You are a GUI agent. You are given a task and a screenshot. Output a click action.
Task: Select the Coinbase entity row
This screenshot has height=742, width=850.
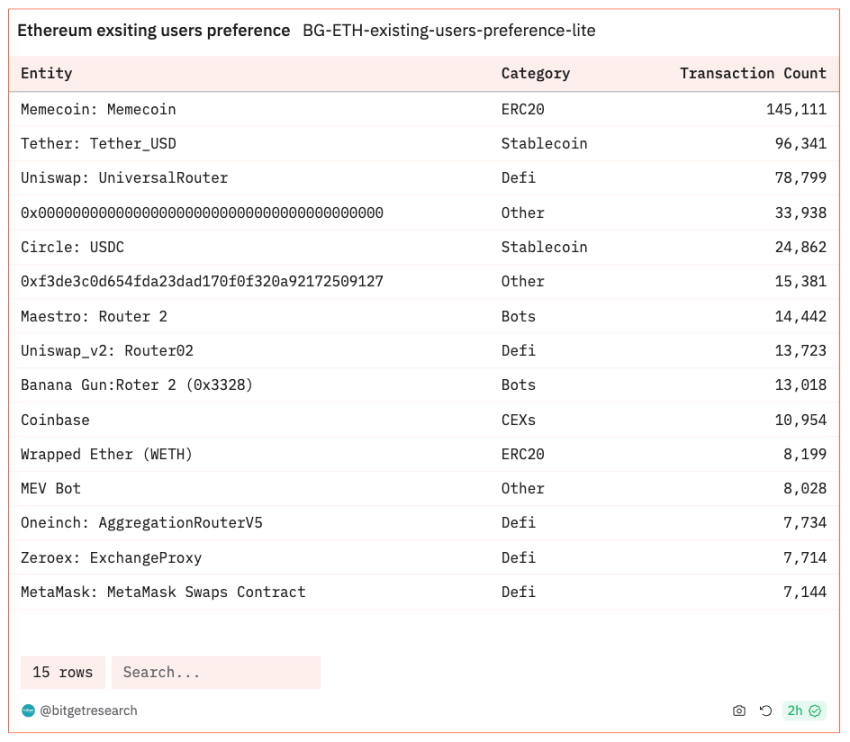[x=55, y=420]
